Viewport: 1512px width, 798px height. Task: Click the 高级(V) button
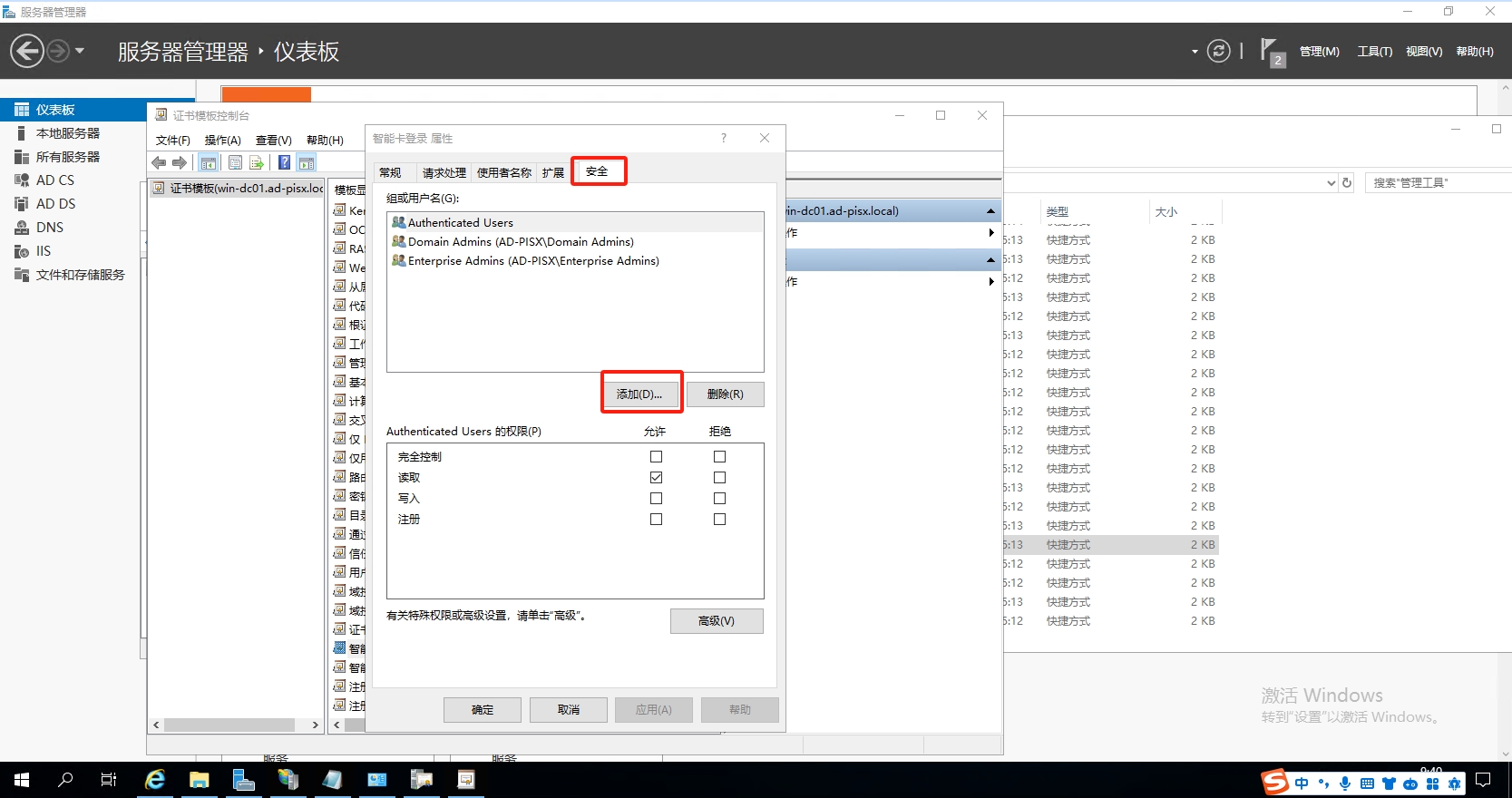[717, 621]
